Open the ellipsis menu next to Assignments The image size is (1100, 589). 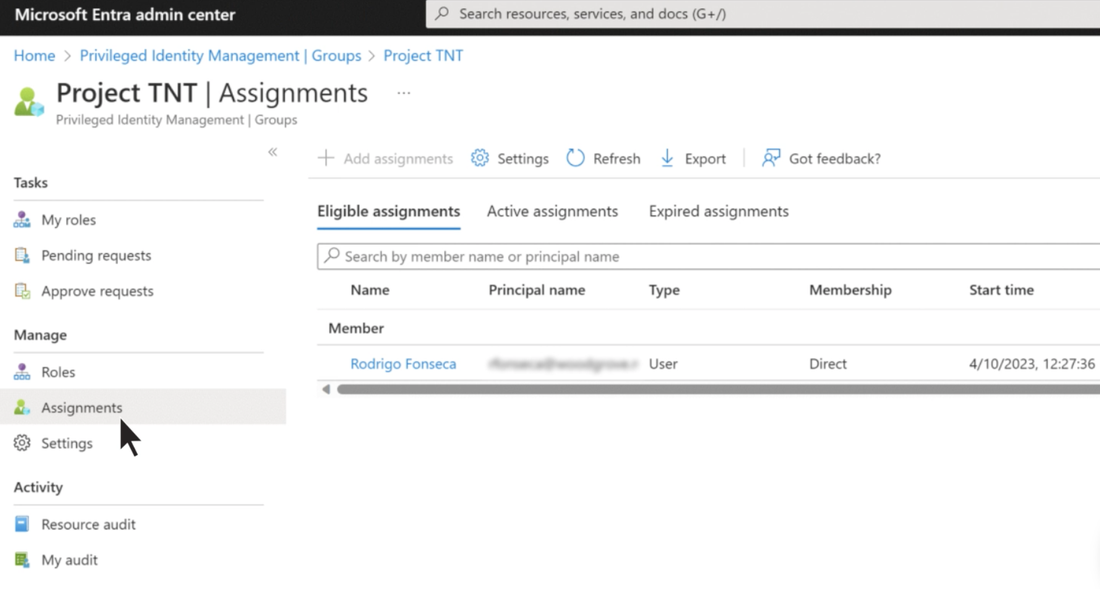[x=403, y=92]
